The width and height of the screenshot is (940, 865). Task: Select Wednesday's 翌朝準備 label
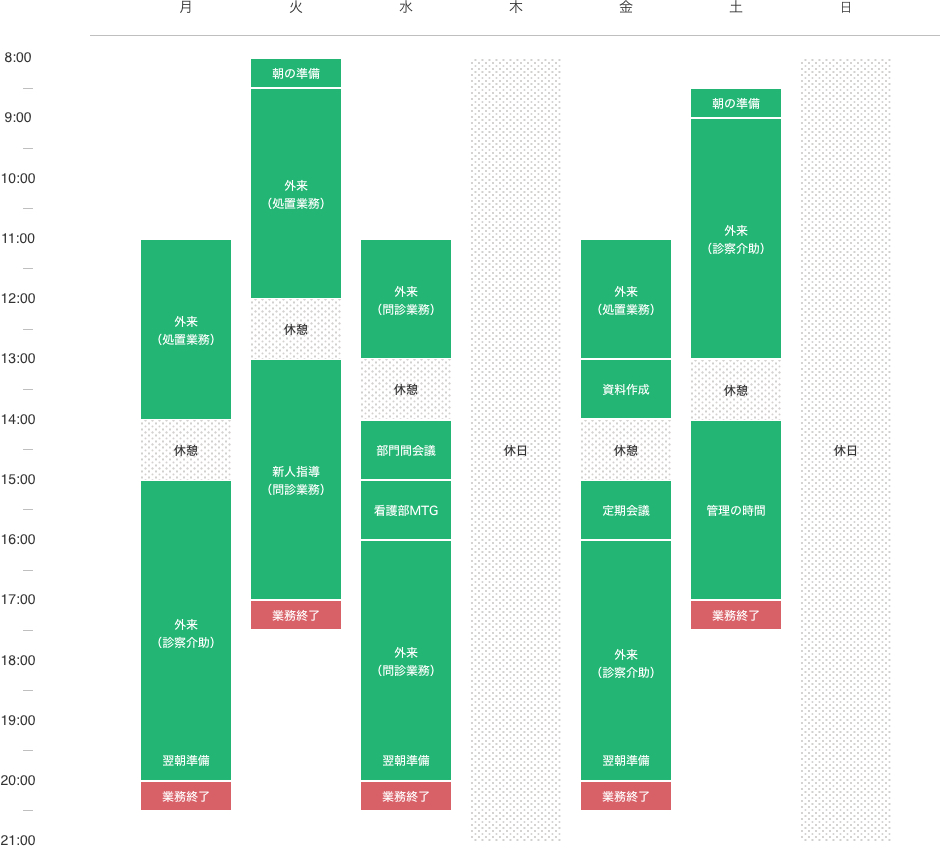click(406, 760)
